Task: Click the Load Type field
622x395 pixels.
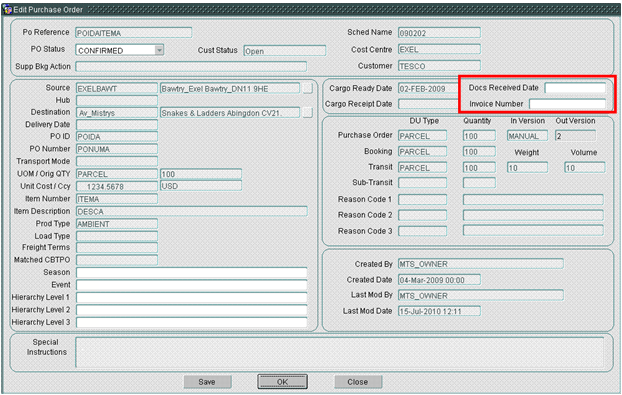Action: pos(117,236)
